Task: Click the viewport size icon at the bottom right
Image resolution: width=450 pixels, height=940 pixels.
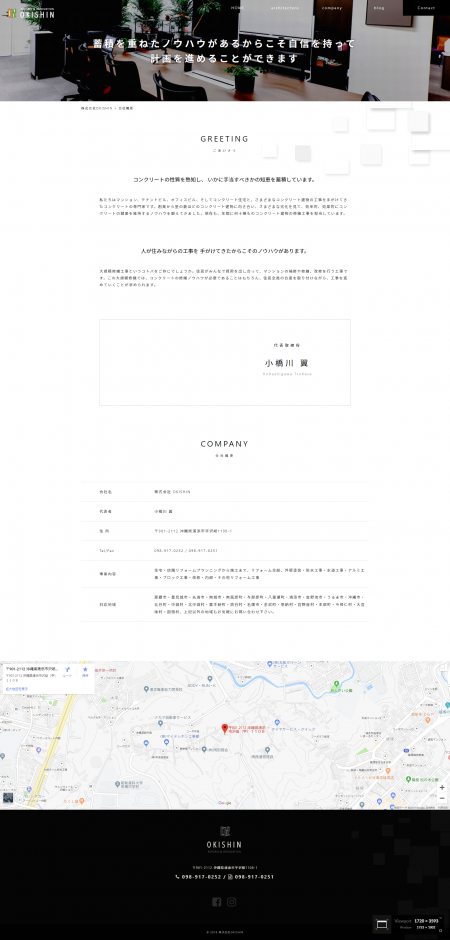Action: click(382, 924)
